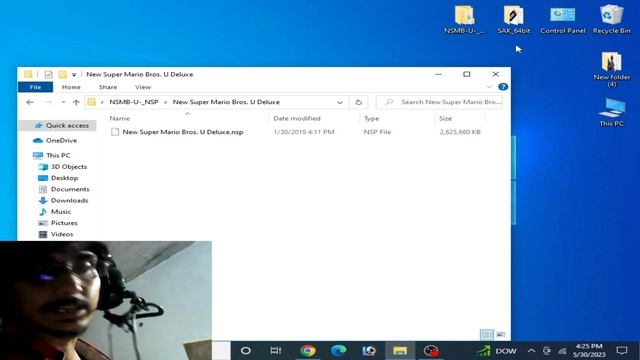Screen dimensions: 640x360
Task: Open the Share ribbon tab
Action: pos(108,87)
